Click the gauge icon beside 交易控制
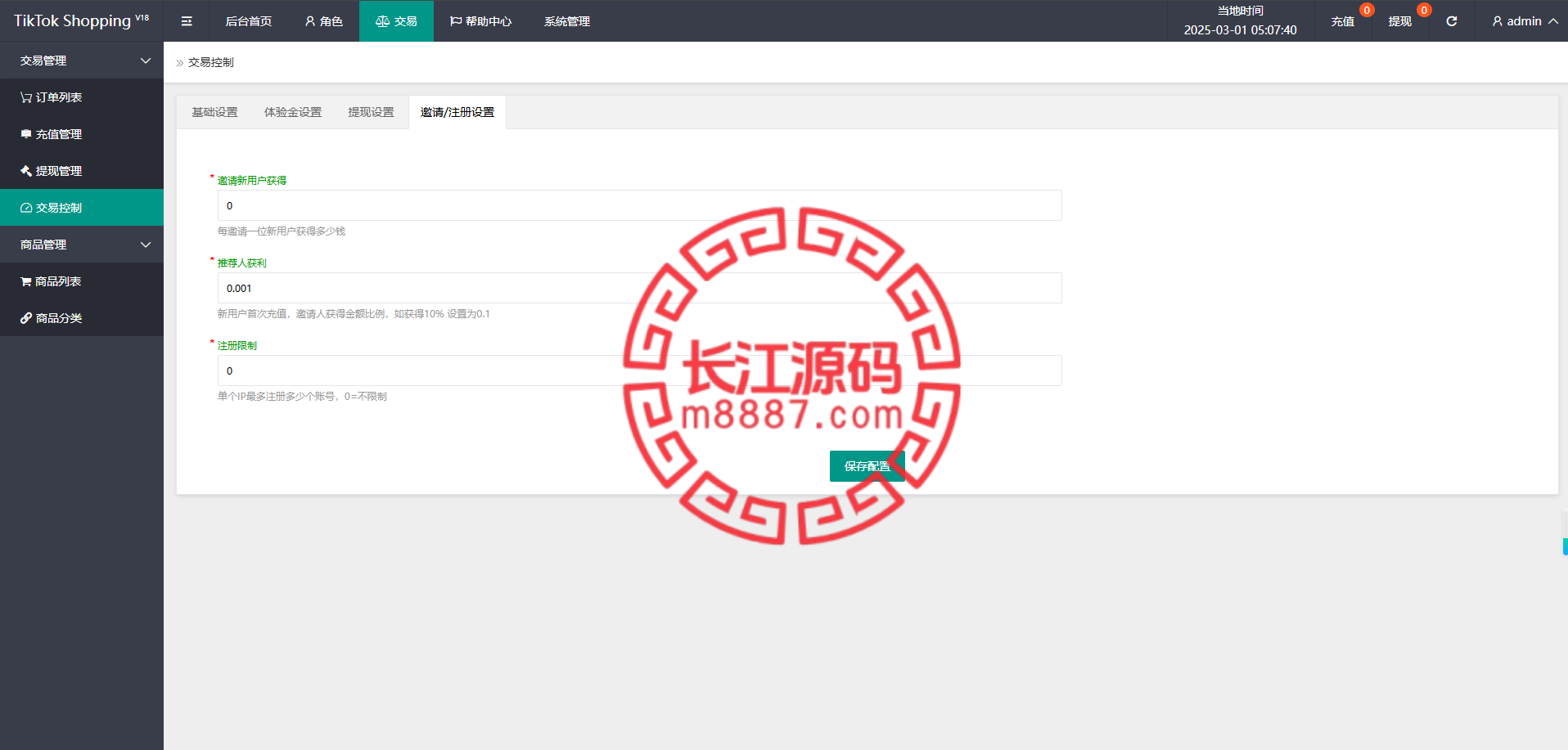1568x750 pixels. [26, 208]
